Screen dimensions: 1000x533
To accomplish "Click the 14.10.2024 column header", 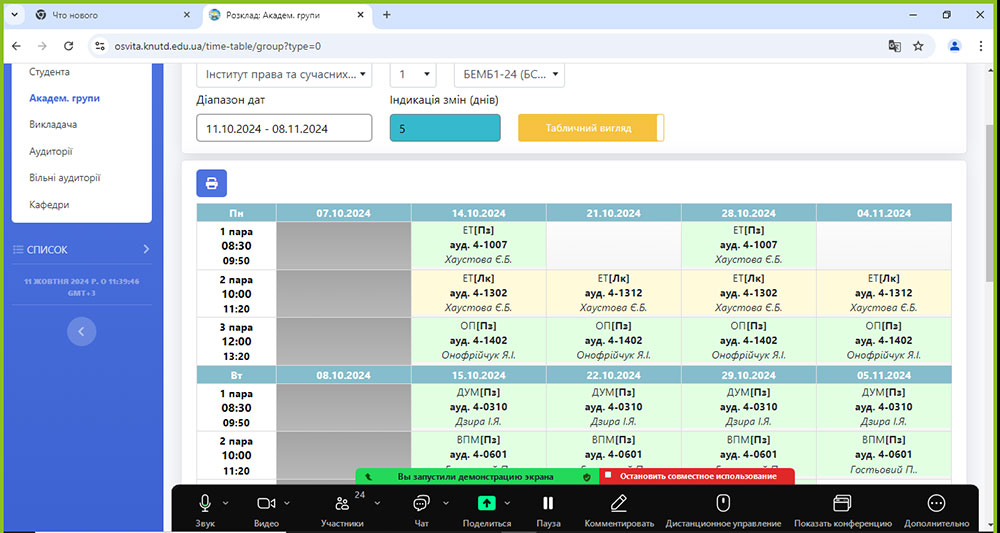I will click(479, 213).
